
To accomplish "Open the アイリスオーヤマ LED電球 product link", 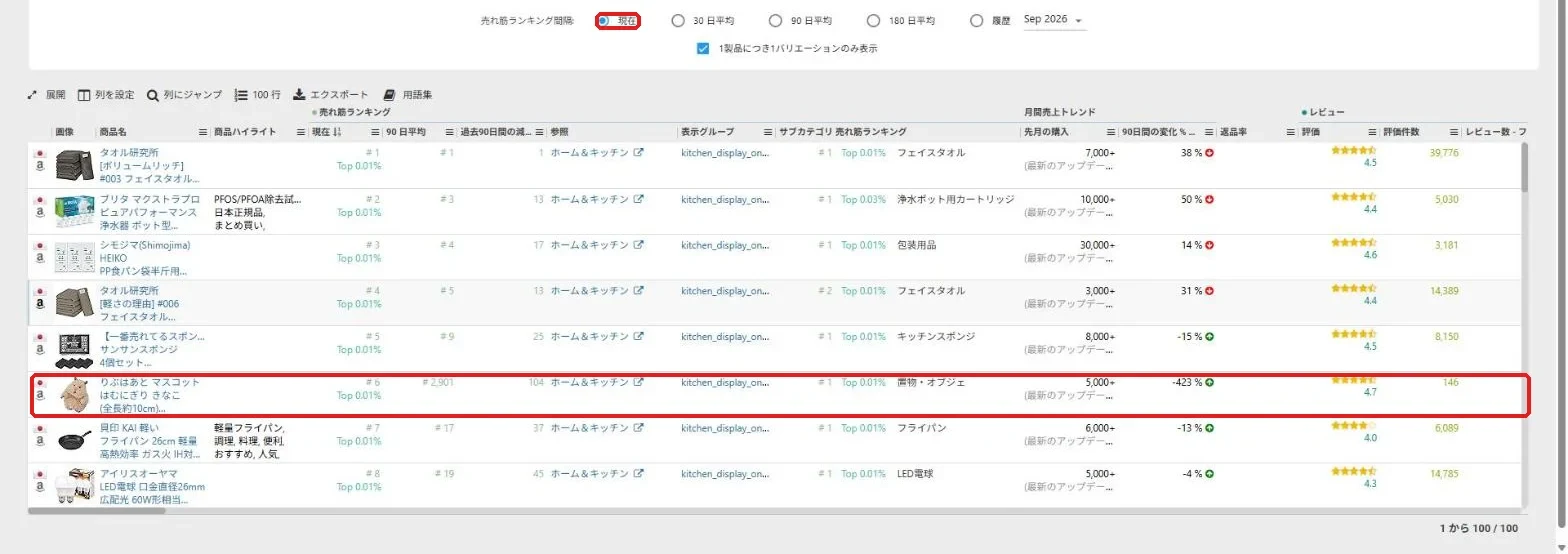I will (152, 487).
